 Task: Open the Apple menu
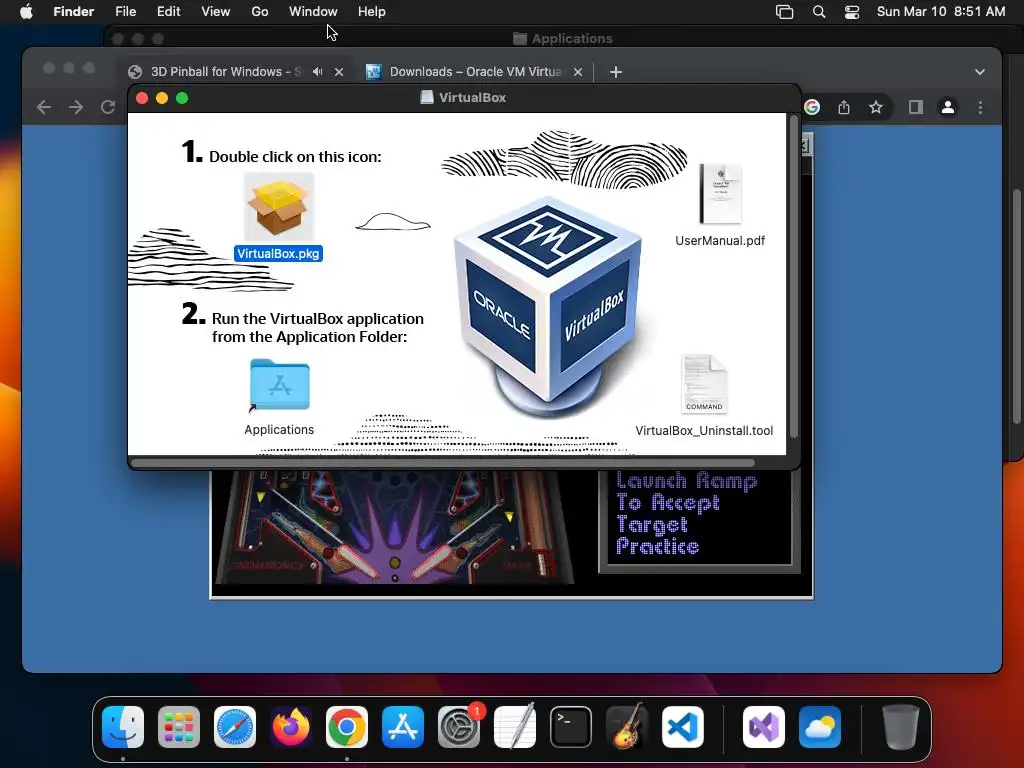pyautogui.click(x=26, y=12)
